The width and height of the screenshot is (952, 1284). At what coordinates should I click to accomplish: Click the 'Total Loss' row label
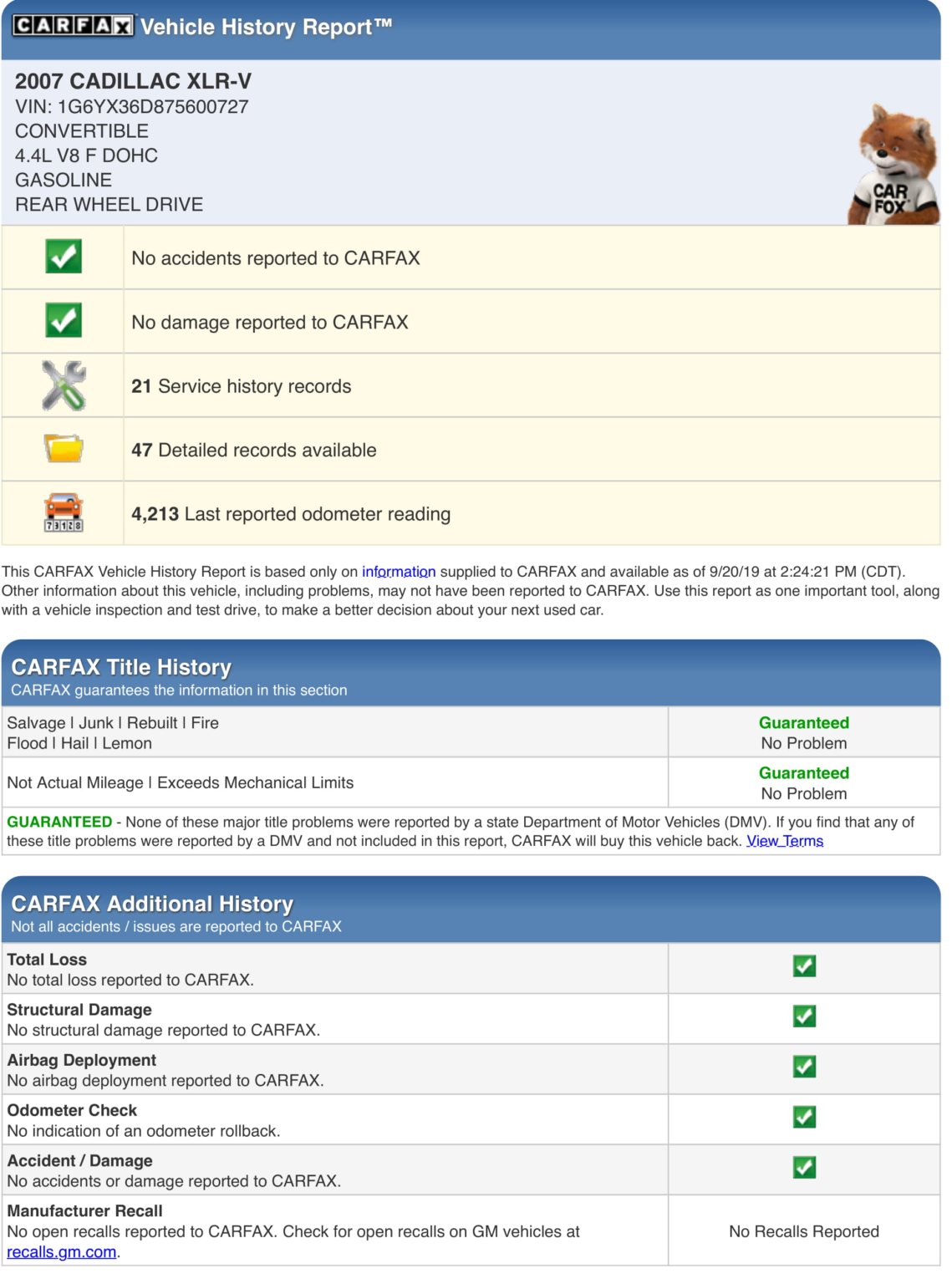[47, 960]
